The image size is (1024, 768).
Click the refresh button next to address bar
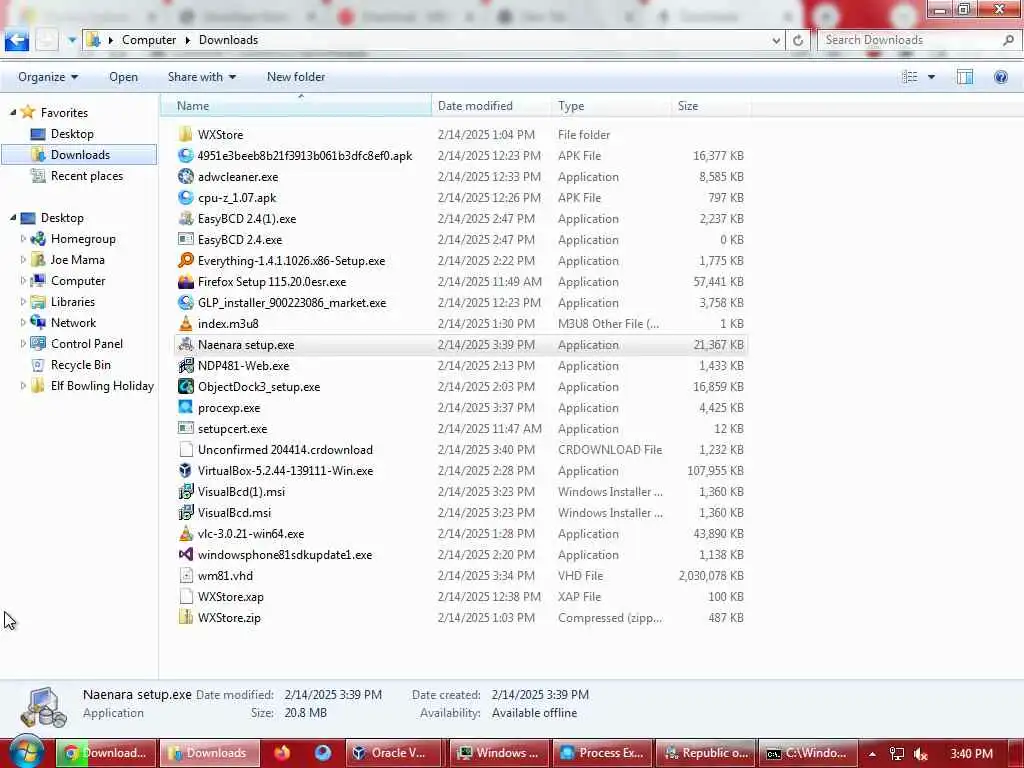(x=797, y=40)
